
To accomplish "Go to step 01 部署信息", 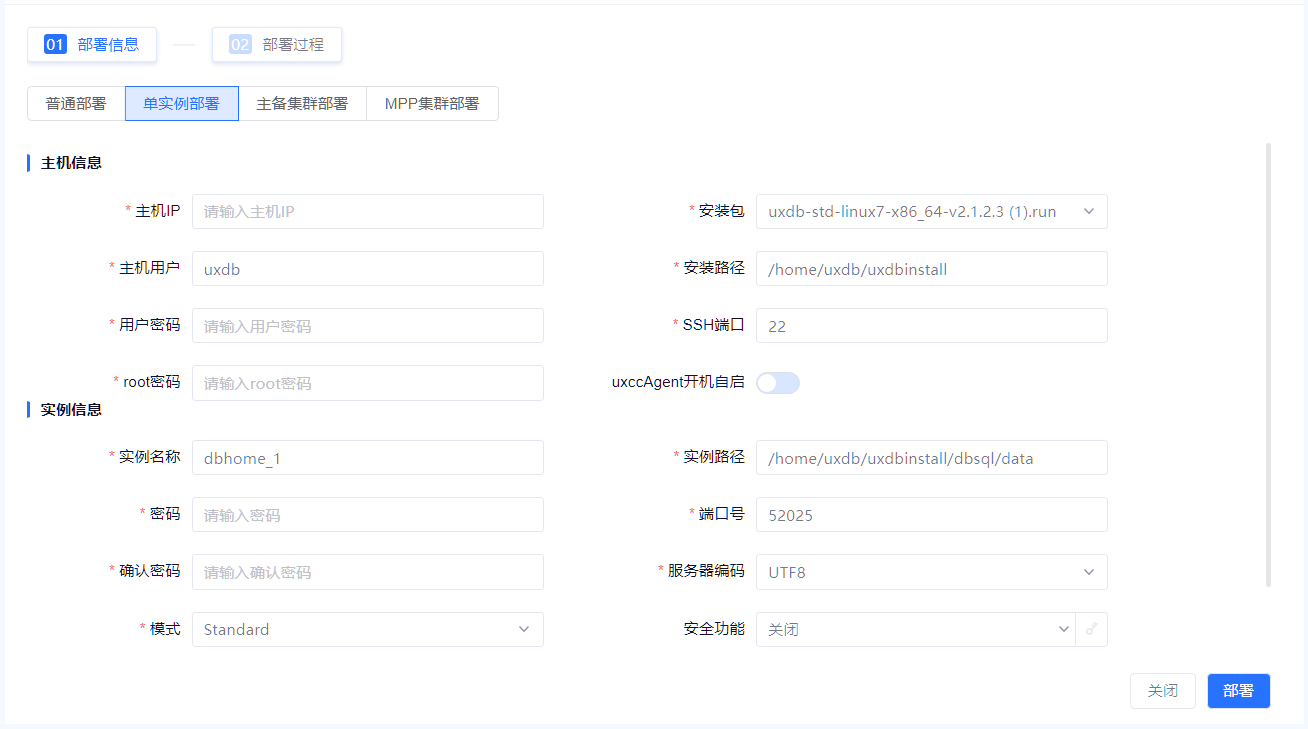I will pyautogui.click(x=92, y=45).
